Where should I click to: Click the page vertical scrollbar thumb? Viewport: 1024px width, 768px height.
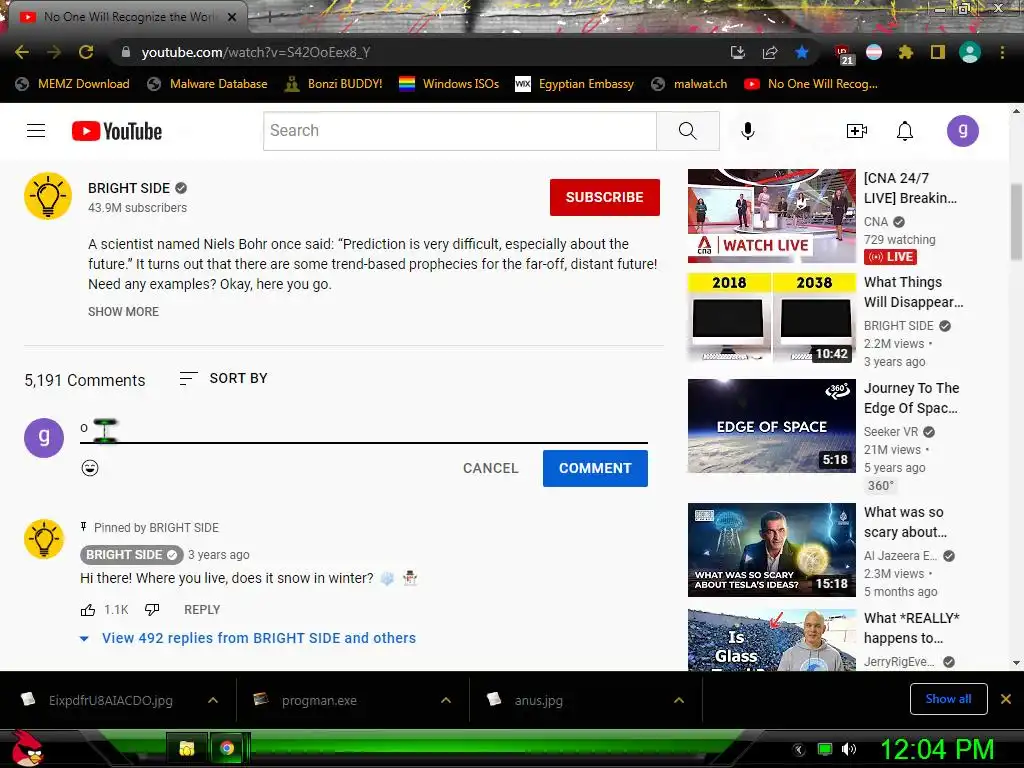[1016, 221]
